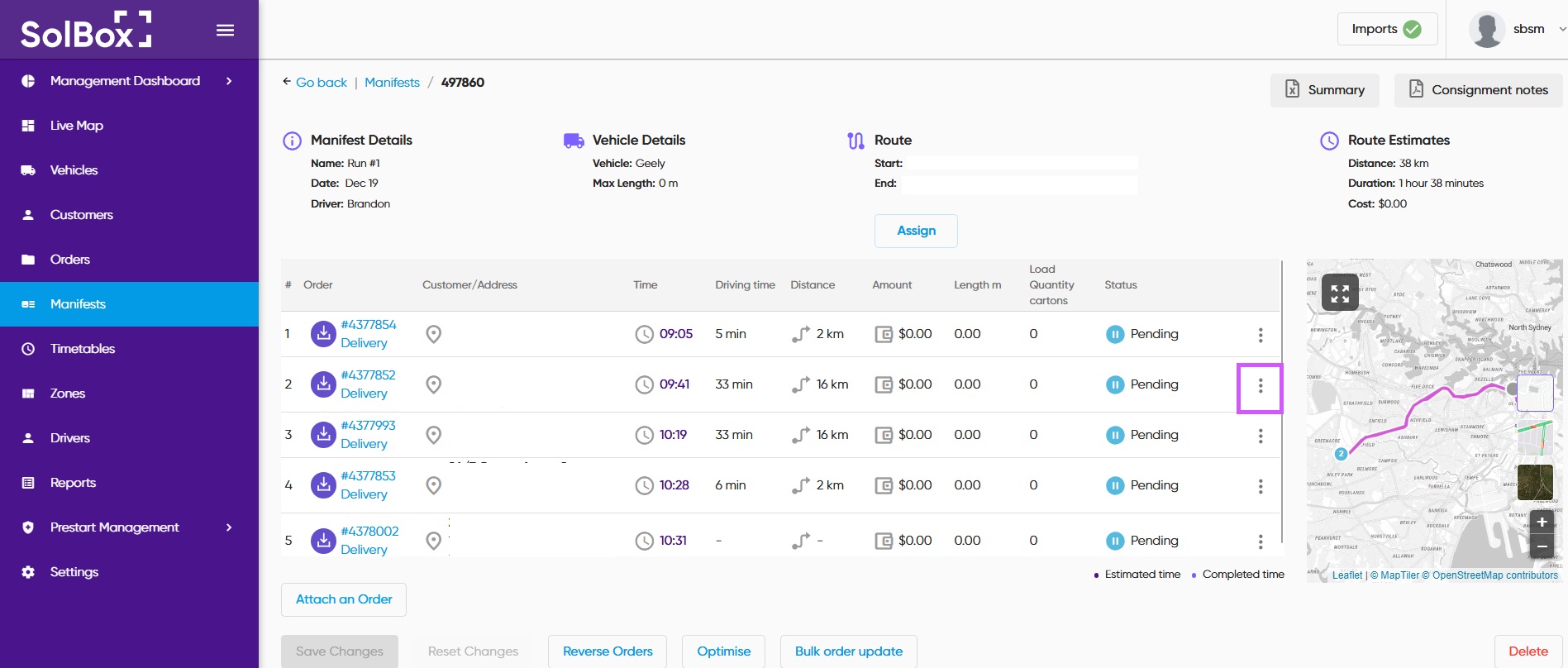Open order #4377993 link
This screenshot has height=668, width=1568.
(368, 426)
